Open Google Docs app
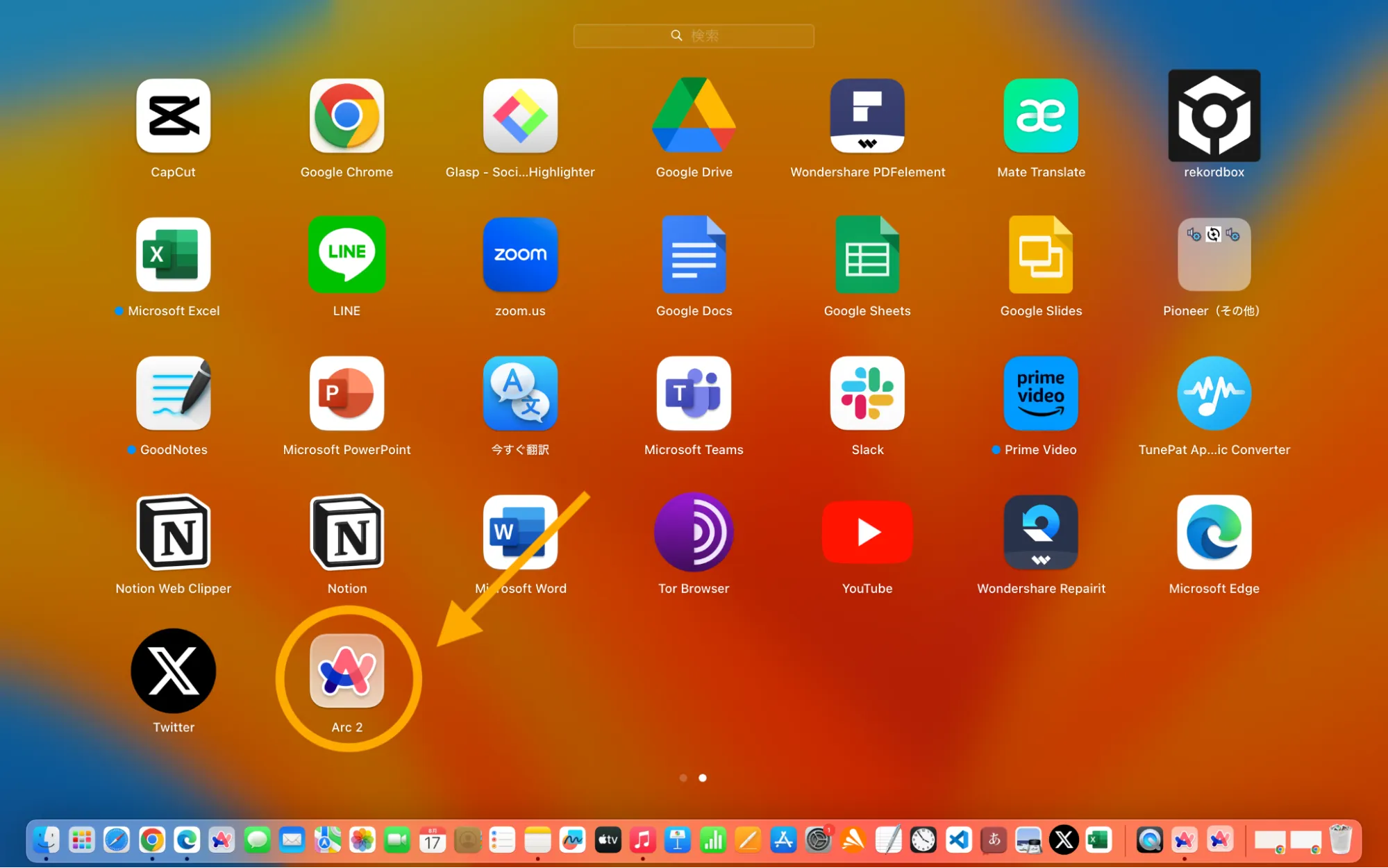This screenshot has height=868, width=1388. coord(694,255)
